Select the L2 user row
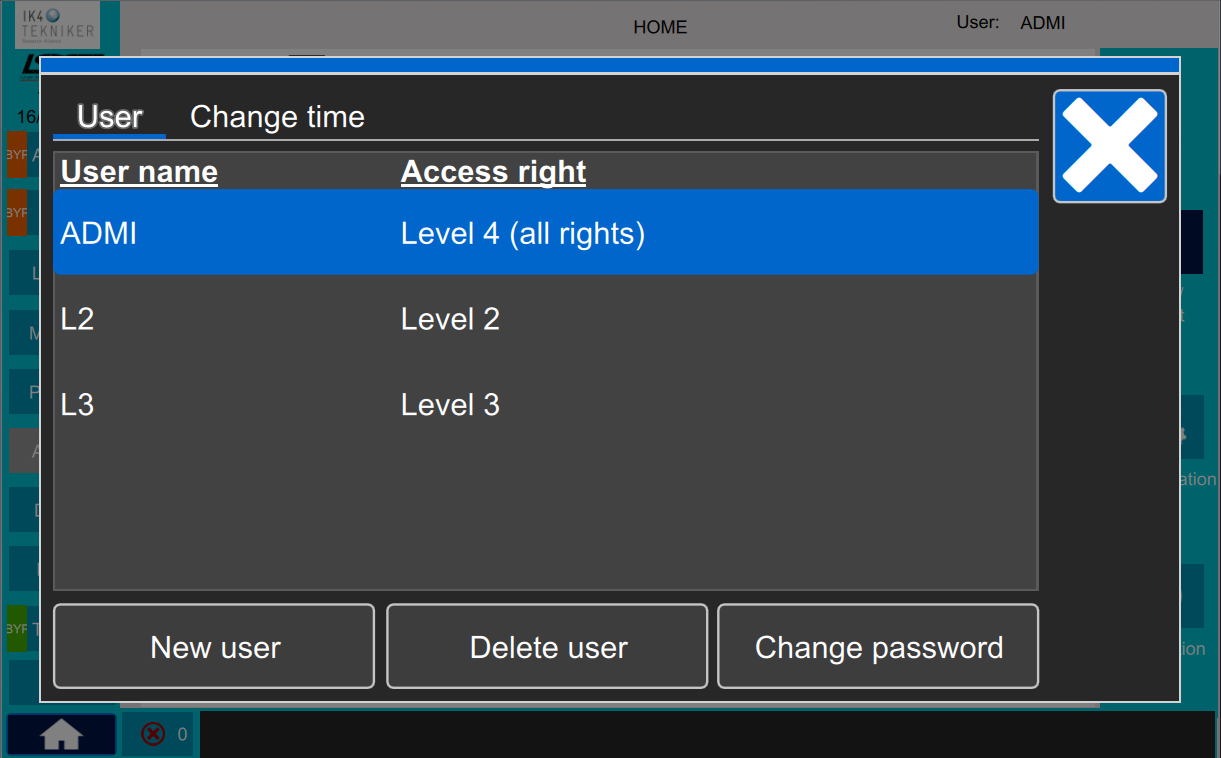 click(x=546, y=319)
